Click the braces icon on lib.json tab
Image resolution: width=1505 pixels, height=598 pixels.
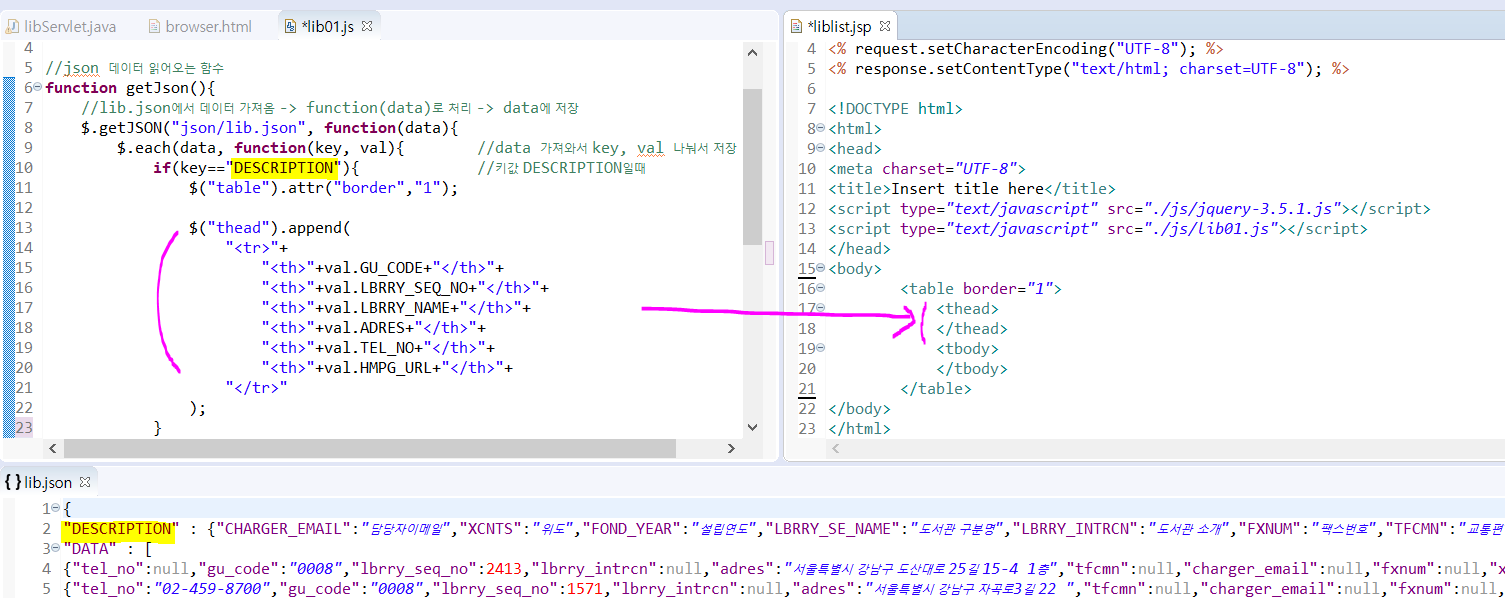[x=12, y=482]
